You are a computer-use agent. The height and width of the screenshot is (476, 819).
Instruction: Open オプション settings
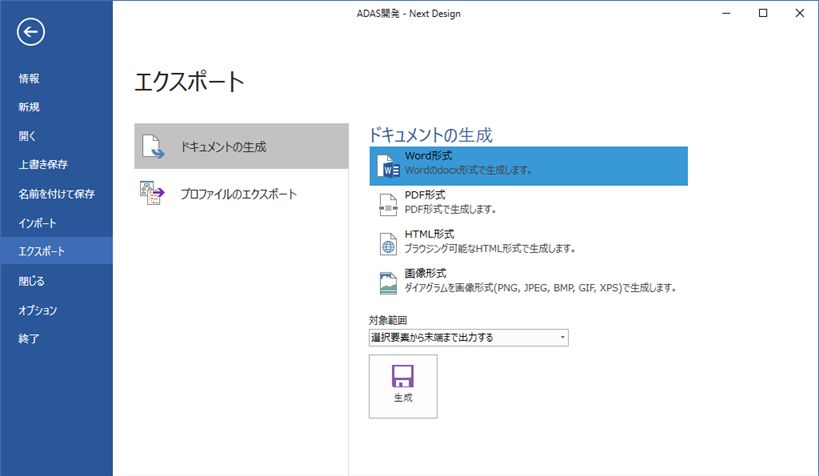click(x=38, y=310)
